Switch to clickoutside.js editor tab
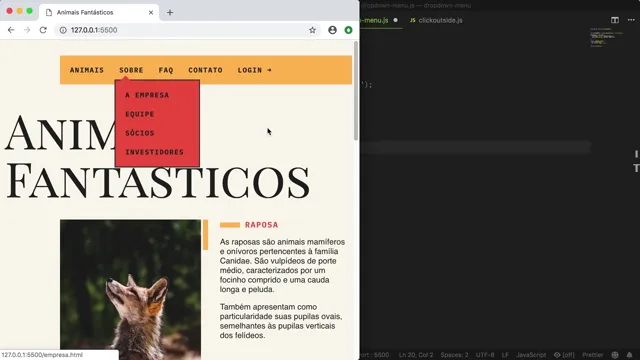 coord(436,20)
